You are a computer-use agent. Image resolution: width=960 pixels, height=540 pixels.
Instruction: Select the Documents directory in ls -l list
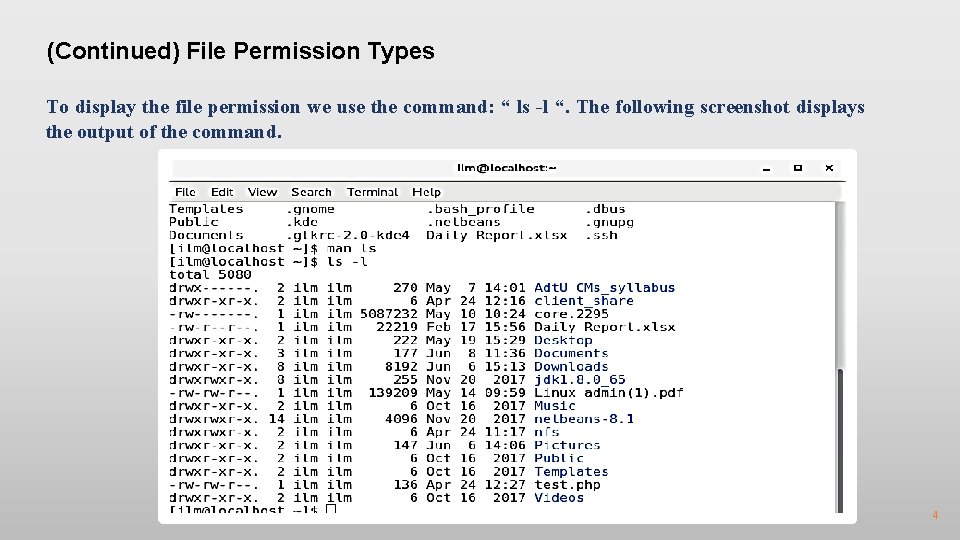(571, 353)
